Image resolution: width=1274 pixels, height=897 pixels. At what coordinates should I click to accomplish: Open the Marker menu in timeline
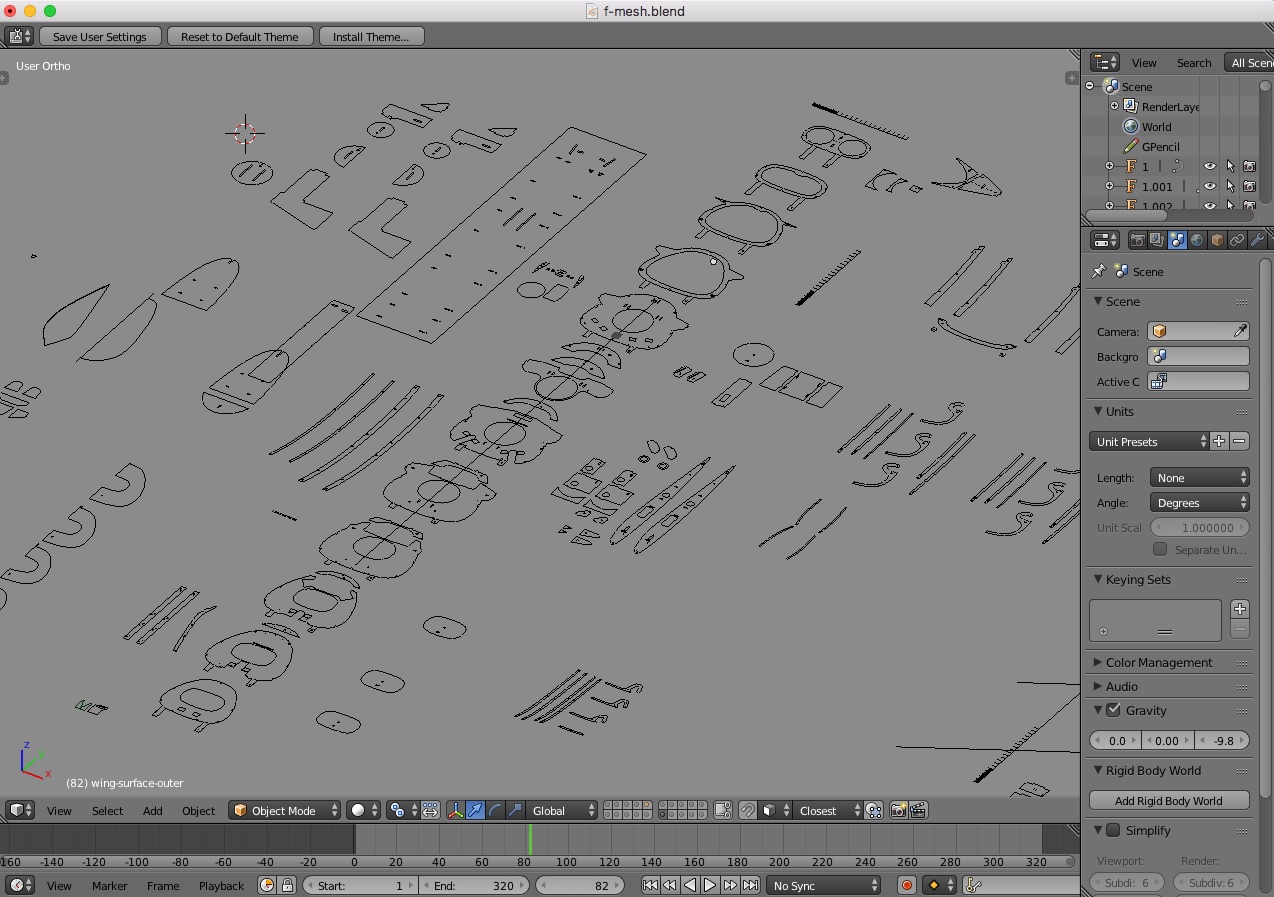coord(109,885)
